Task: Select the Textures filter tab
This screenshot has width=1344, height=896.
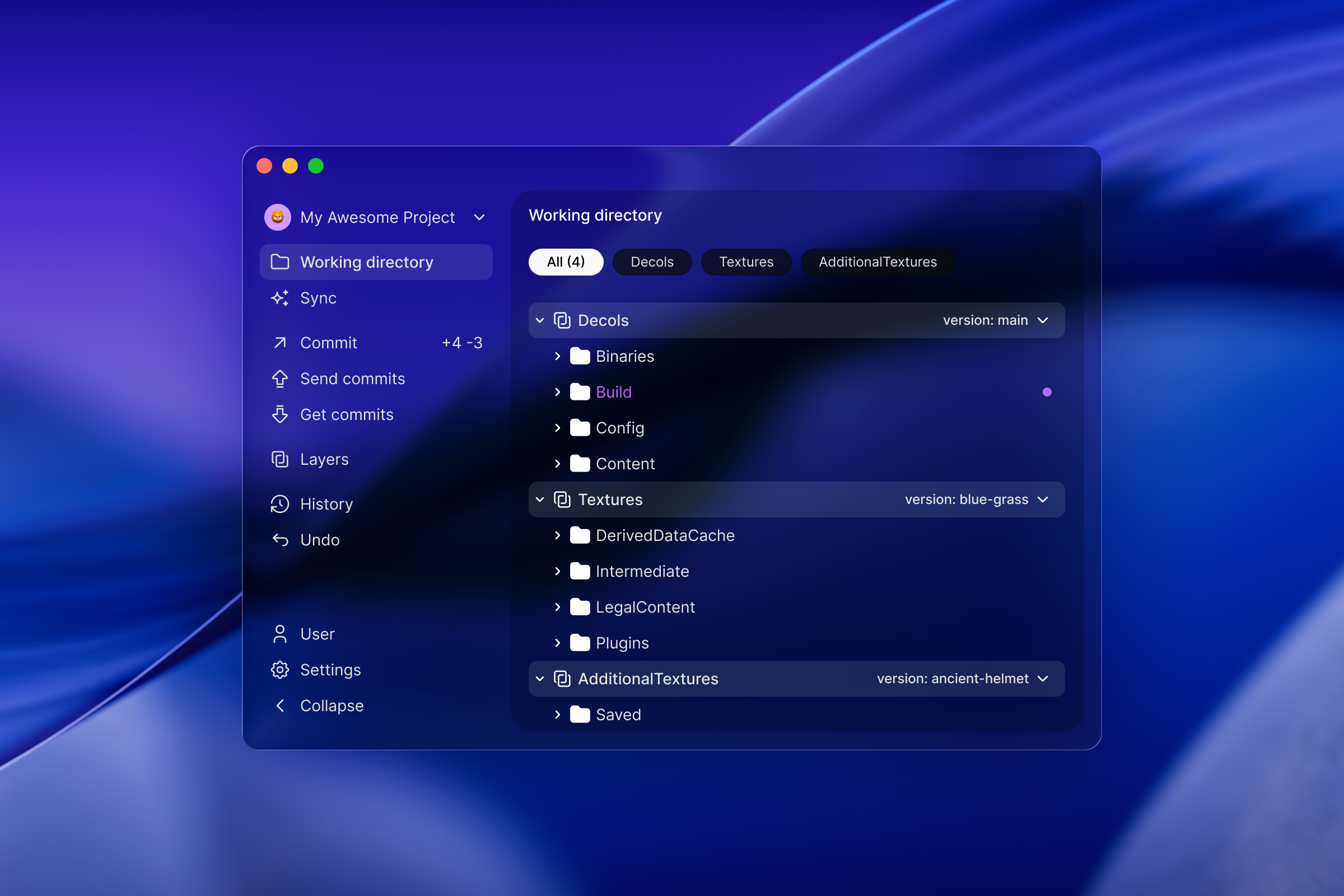Action: coord(746,262)
